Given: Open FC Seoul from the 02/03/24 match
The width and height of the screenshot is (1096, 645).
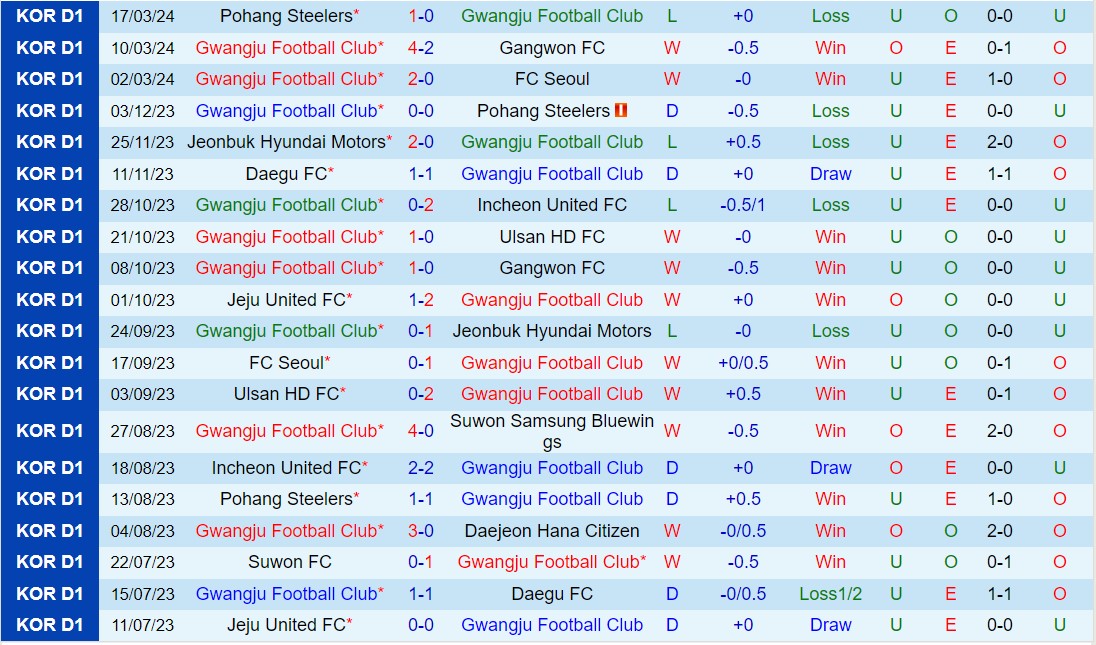Looking at the screenshot, I should 552,79.
